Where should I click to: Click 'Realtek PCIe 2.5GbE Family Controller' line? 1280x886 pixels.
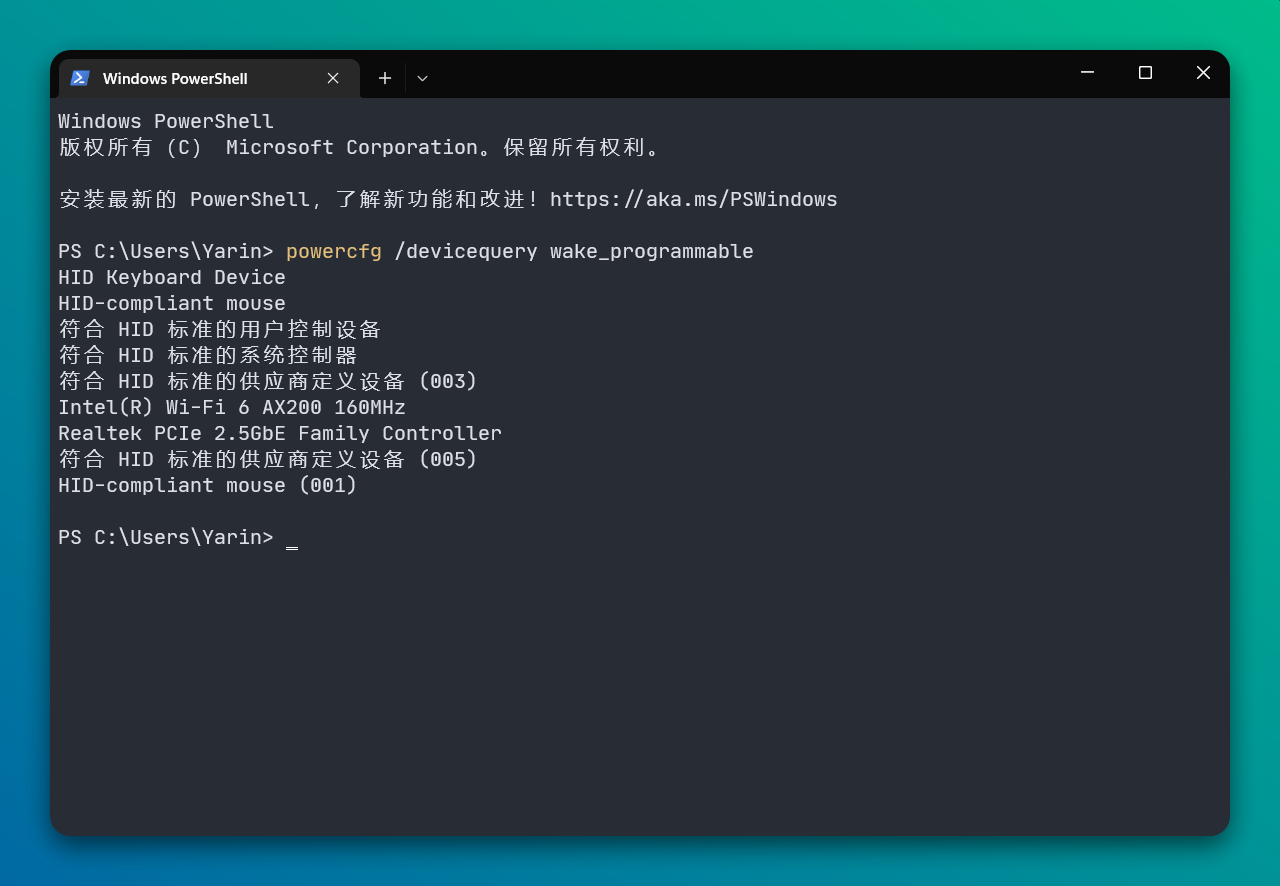(280, 433)
